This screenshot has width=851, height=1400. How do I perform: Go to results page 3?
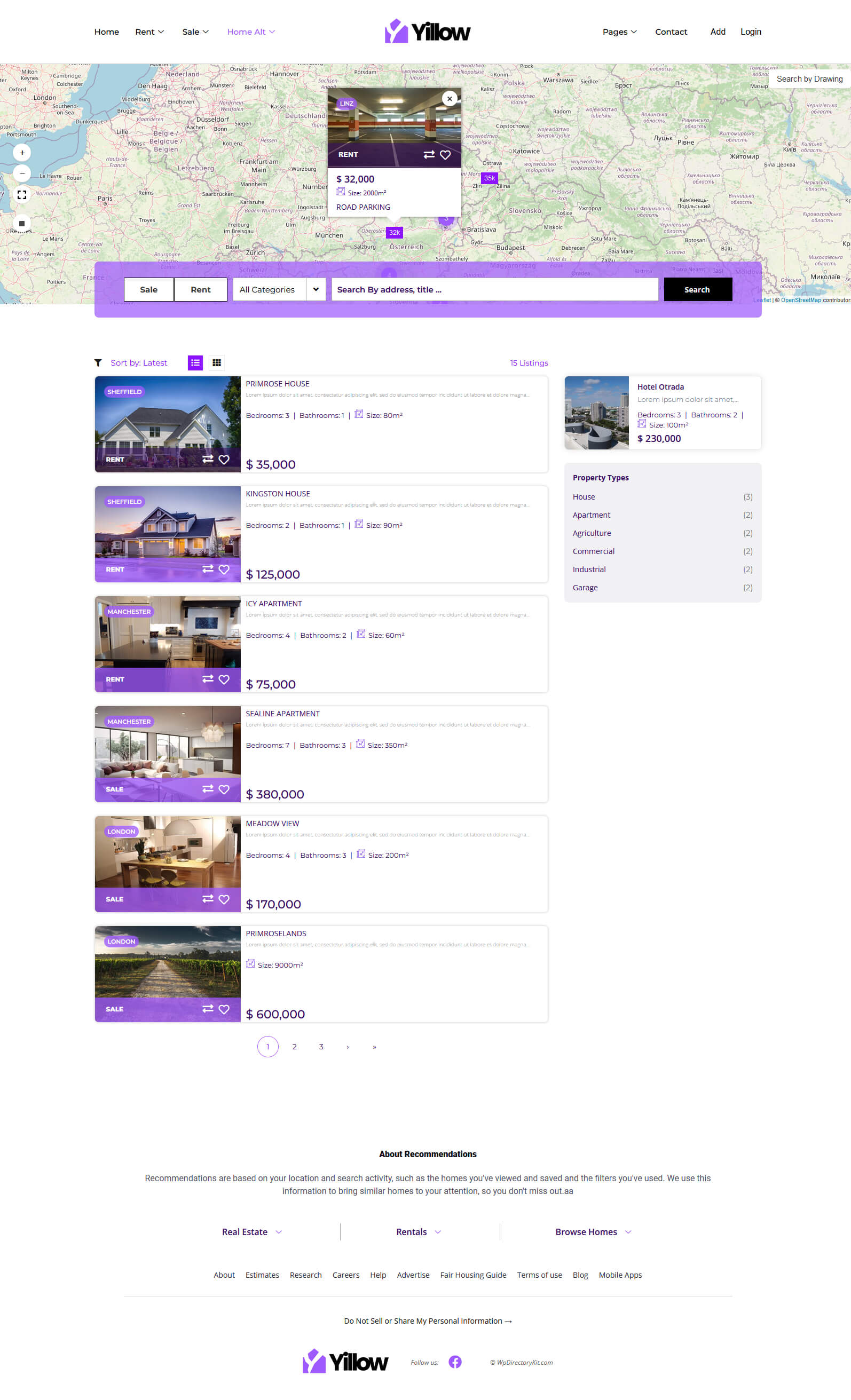(x=321, y=1047)
